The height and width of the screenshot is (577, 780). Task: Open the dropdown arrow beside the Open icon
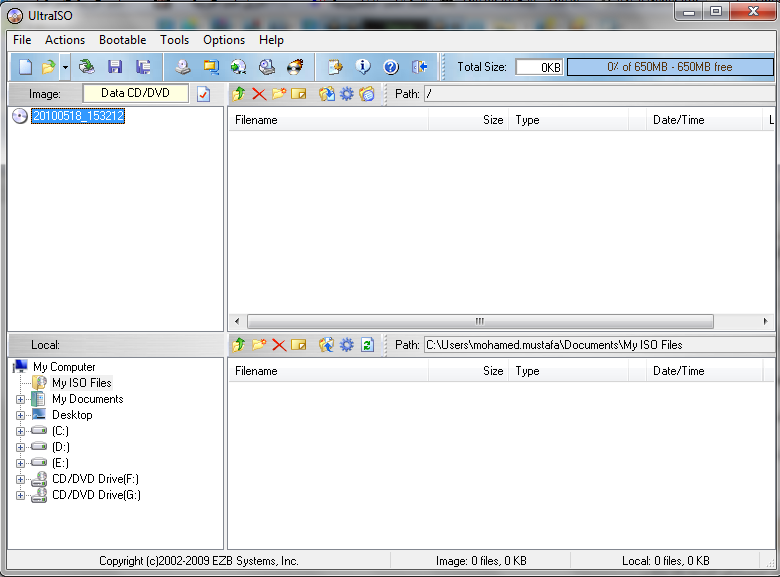click(65, 67)
